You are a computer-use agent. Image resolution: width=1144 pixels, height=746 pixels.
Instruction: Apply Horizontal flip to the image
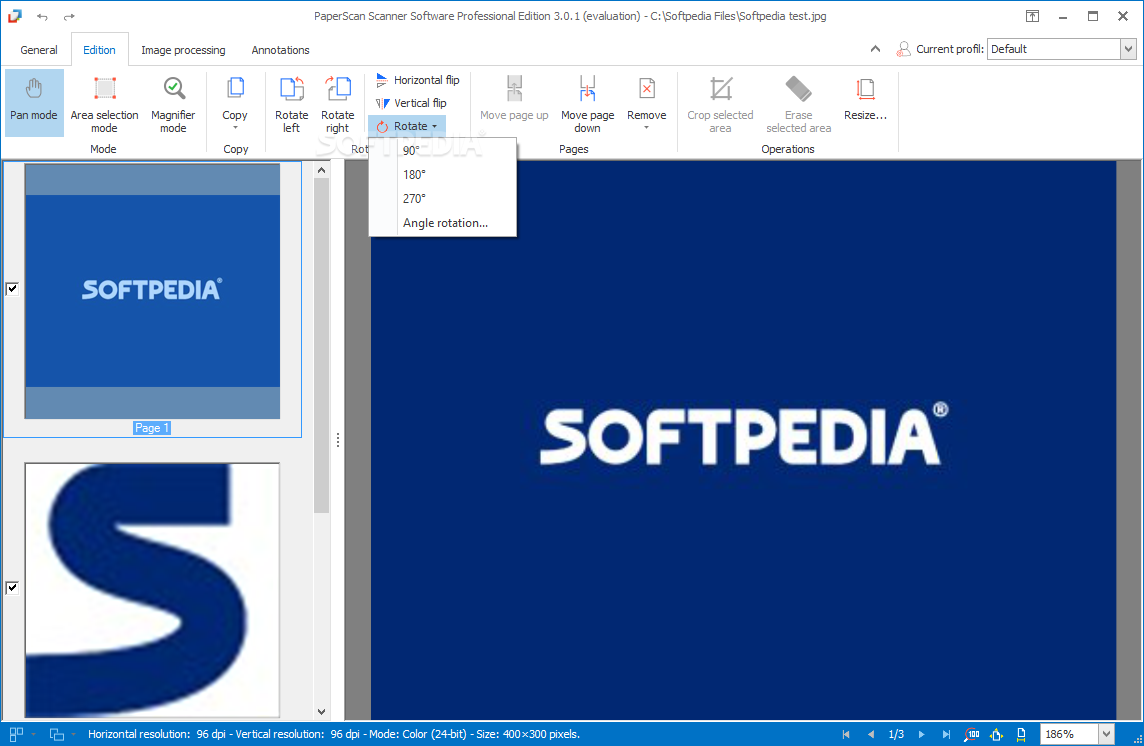pos(417,80)
